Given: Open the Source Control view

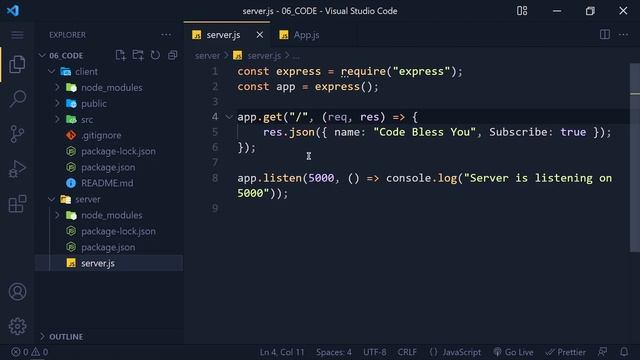Looking at the screenshot, I should point(17,134).
